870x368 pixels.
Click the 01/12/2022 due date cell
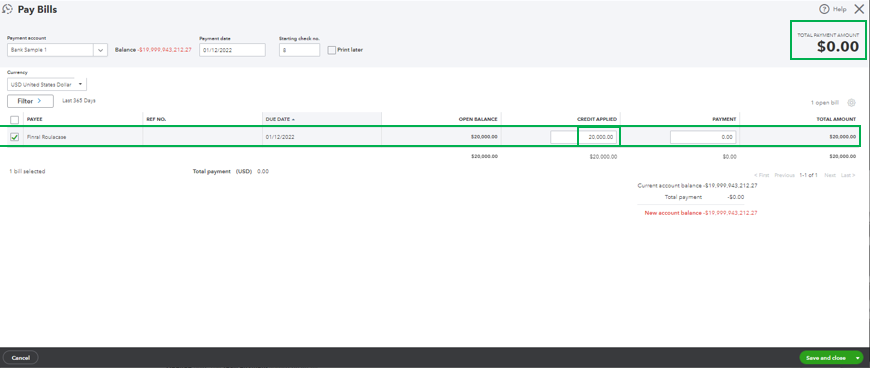pos(279,137)
